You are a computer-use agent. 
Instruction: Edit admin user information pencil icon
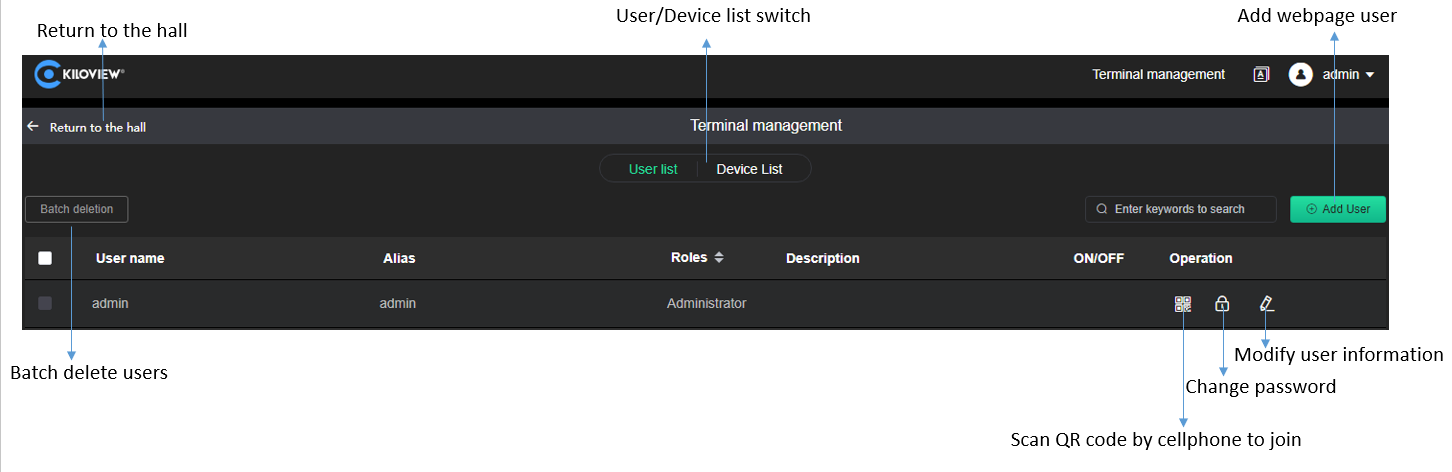pyautogui.click(x=1267, y=304)
